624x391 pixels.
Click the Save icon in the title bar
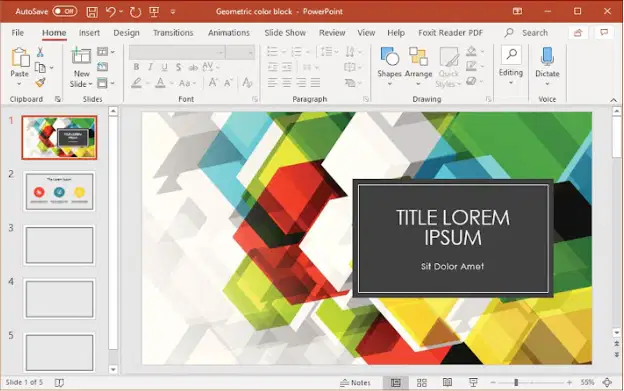(92, 12)
